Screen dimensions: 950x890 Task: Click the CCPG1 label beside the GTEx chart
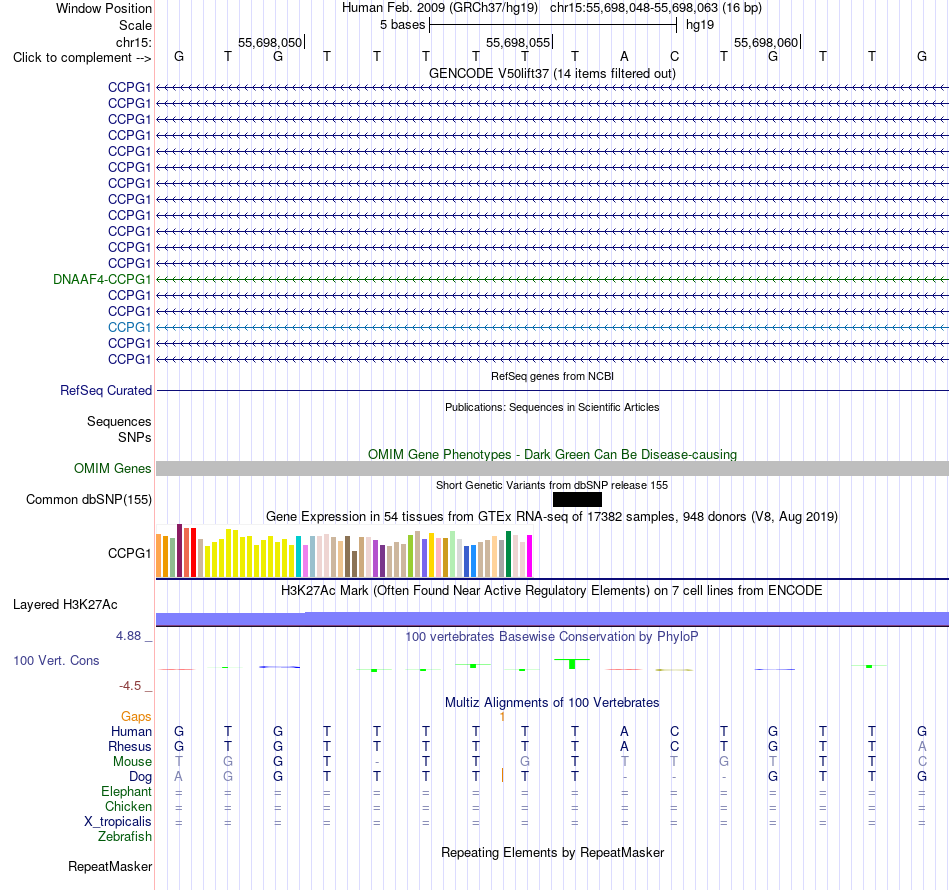click(129, 553)
